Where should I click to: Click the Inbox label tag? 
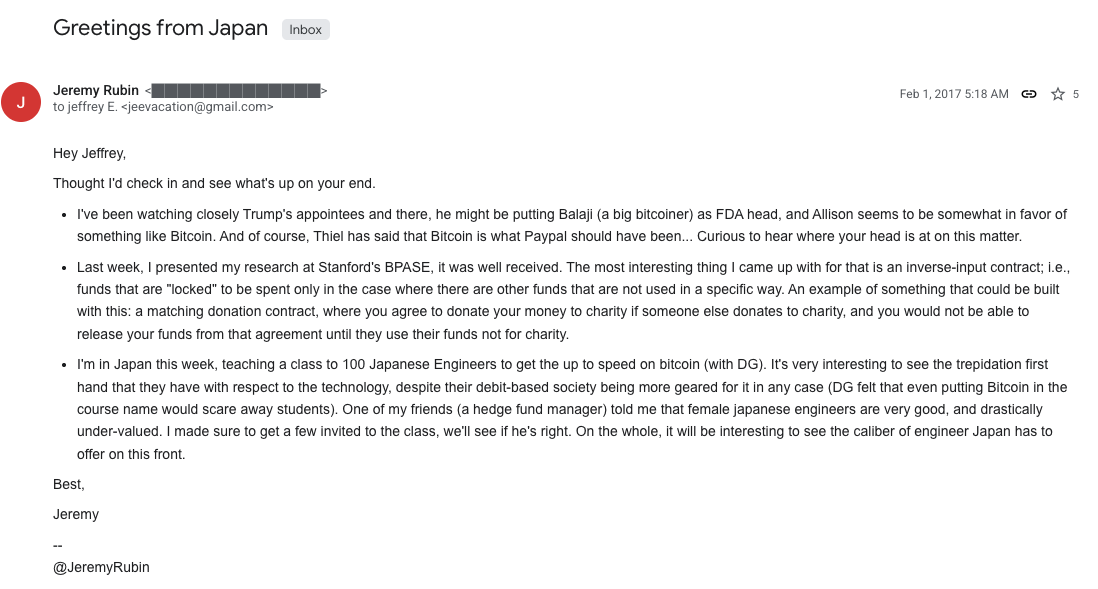[305, 30]
